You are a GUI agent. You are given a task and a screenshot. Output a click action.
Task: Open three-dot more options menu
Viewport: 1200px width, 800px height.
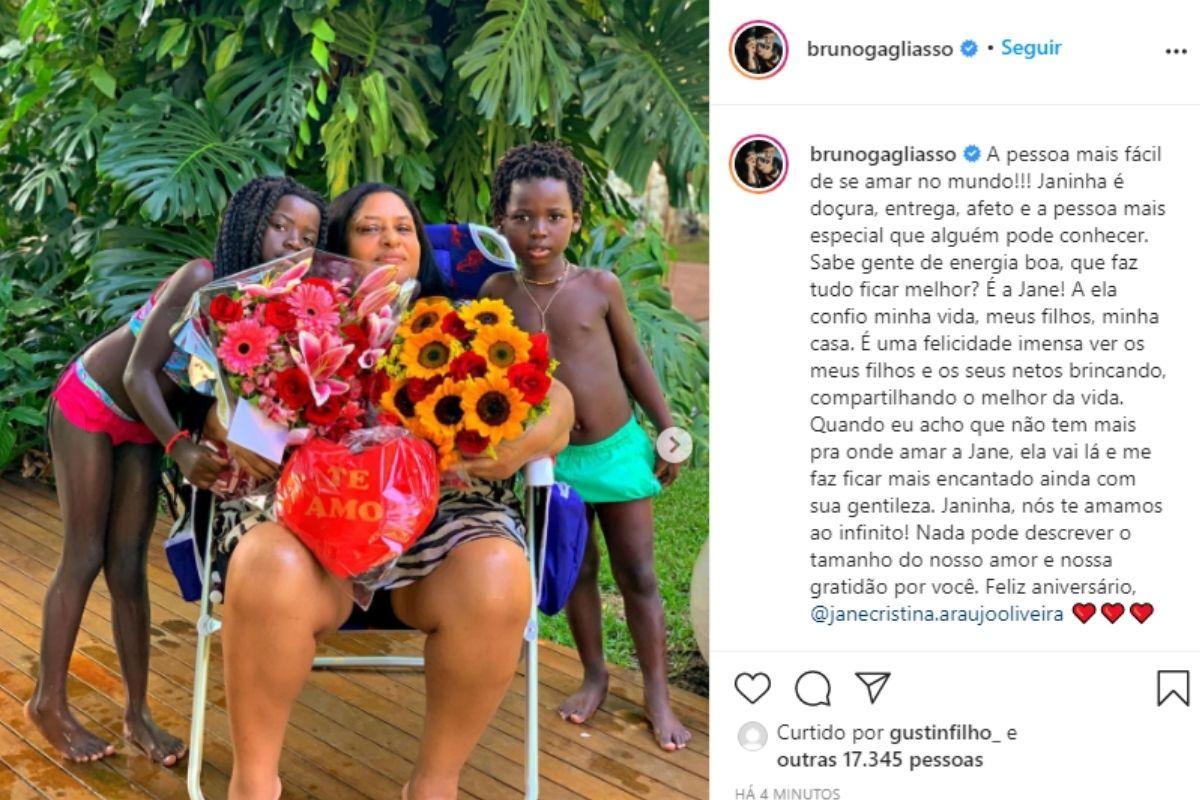pyautogui.click(x=1176, y=51)
